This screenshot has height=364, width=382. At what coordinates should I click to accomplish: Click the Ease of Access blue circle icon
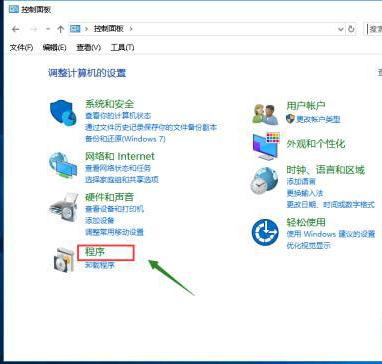click(x=265, y=232)
